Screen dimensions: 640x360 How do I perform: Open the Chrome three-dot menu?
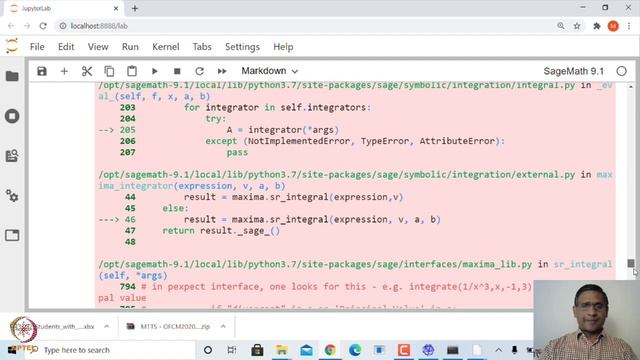click(x=629, y=26)
